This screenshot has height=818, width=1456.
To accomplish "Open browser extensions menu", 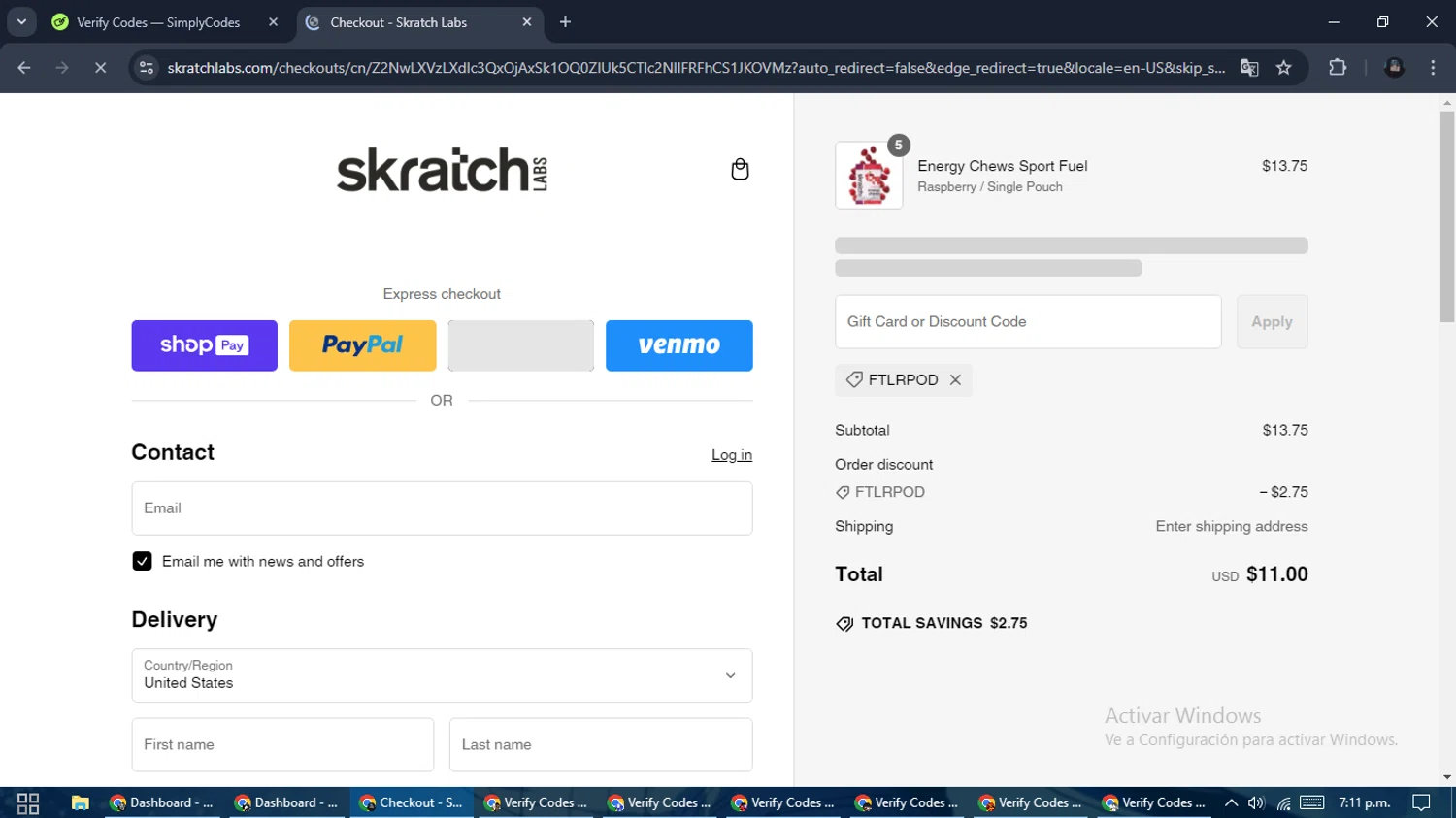I will pyautogui.click(x=1338, y=67).
